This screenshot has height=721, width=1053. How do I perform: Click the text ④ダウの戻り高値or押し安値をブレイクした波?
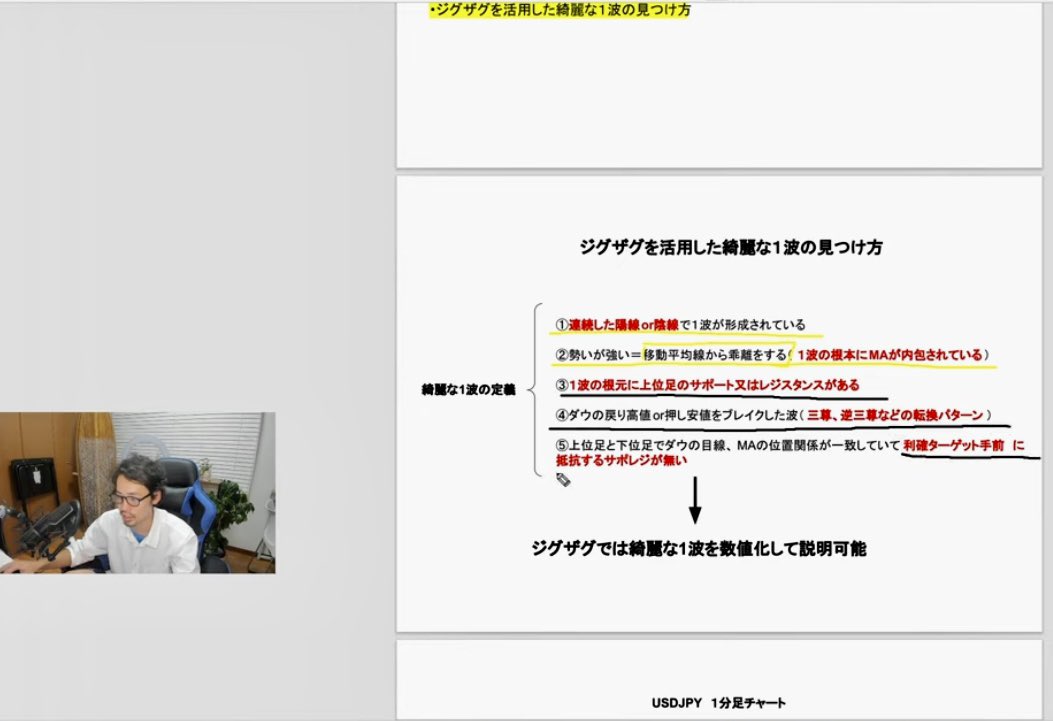pyautogui.click(x=676, y=416)
